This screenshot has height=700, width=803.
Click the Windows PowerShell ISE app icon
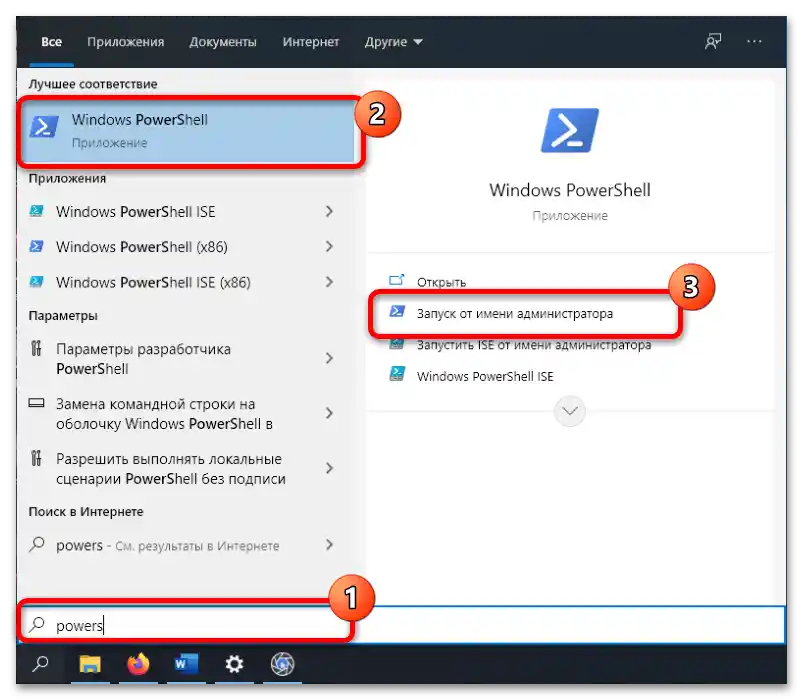coord(36,211)
